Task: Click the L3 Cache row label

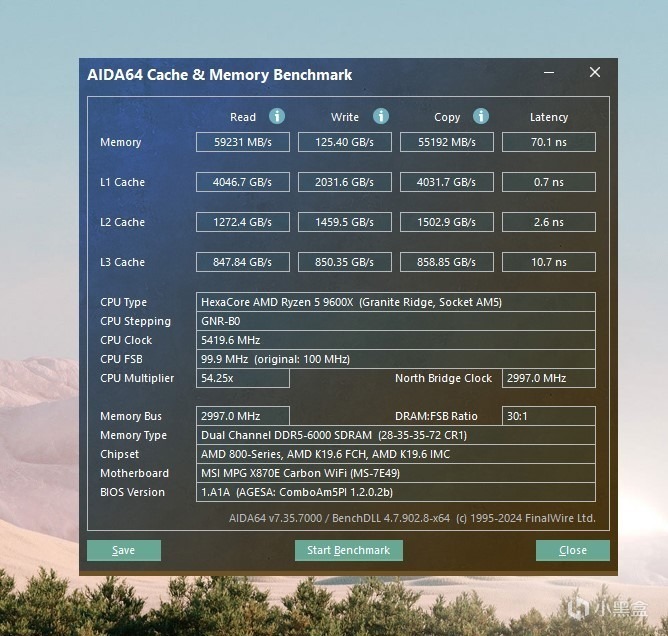Action: click(x=122, y=262)
